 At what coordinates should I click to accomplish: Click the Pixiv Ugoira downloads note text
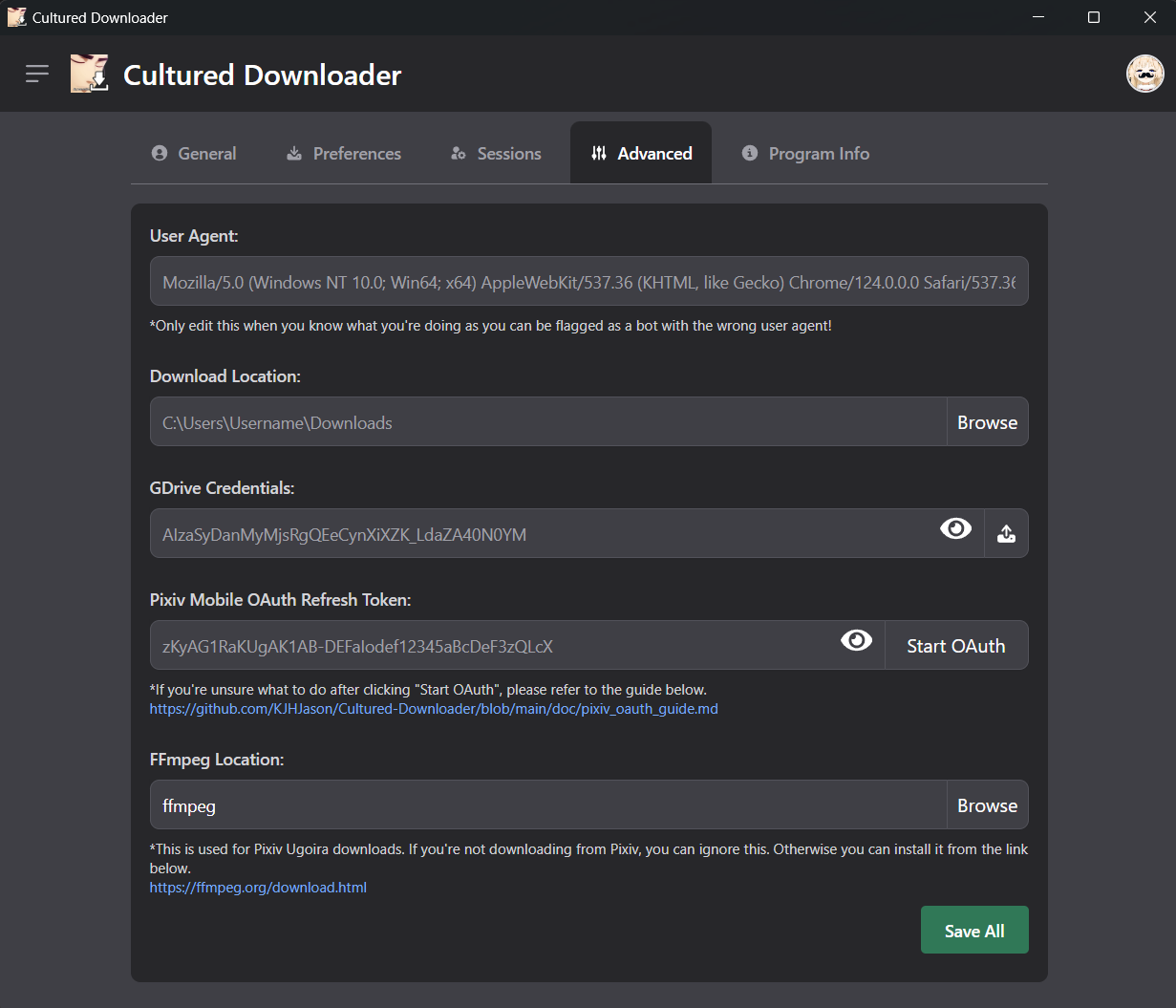click(588, 858)
